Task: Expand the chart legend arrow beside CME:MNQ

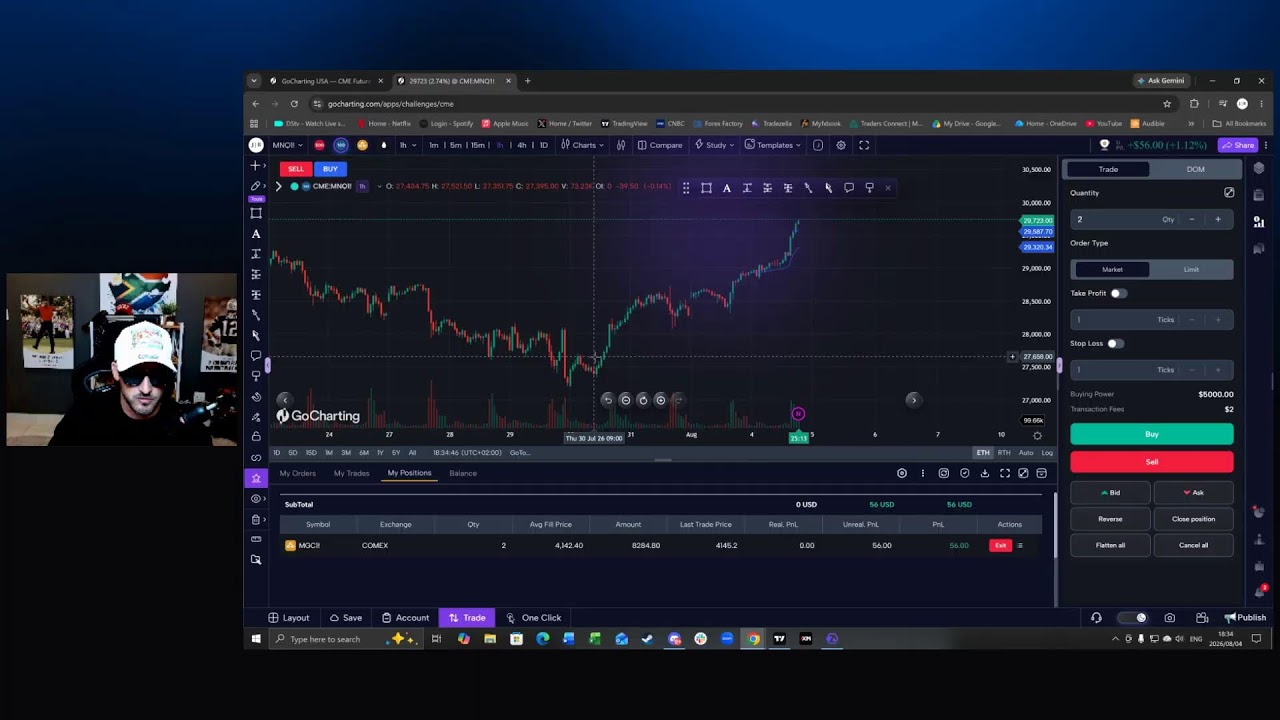Action: [x=278, y=187]
